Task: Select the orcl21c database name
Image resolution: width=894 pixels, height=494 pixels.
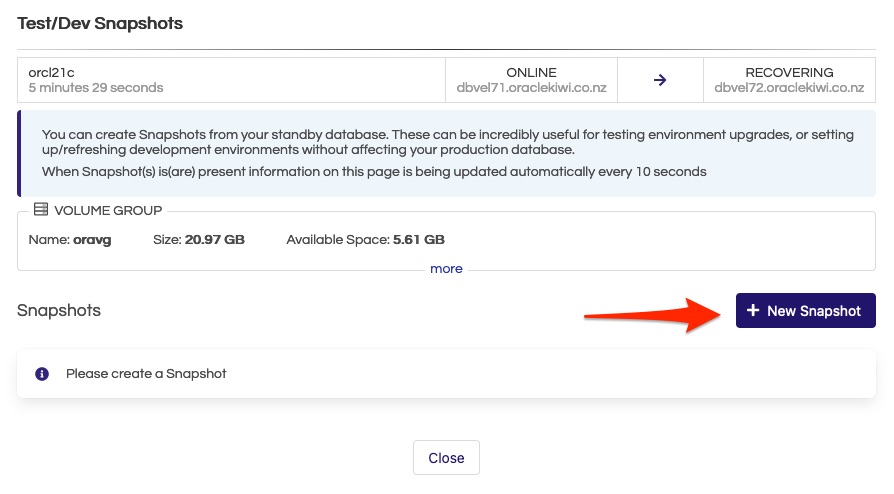Action: 51,72
